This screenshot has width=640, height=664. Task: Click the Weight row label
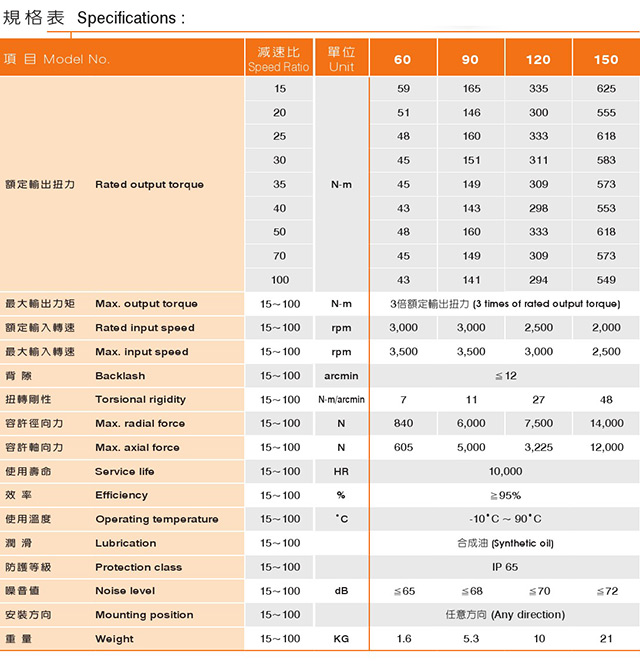tap(114, 639)
